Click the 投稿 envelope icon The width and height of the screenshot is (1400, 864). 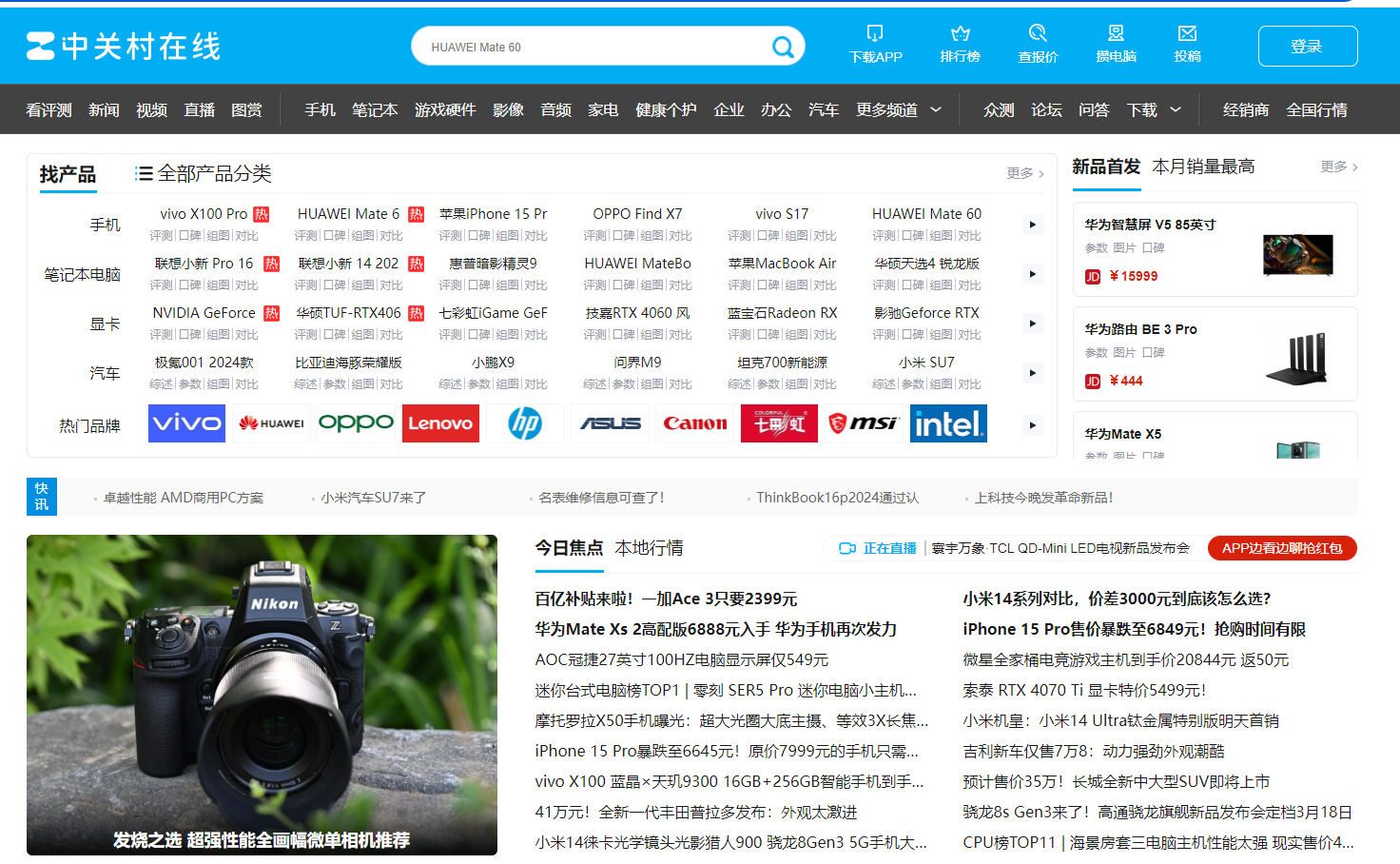pos(1187,34)
